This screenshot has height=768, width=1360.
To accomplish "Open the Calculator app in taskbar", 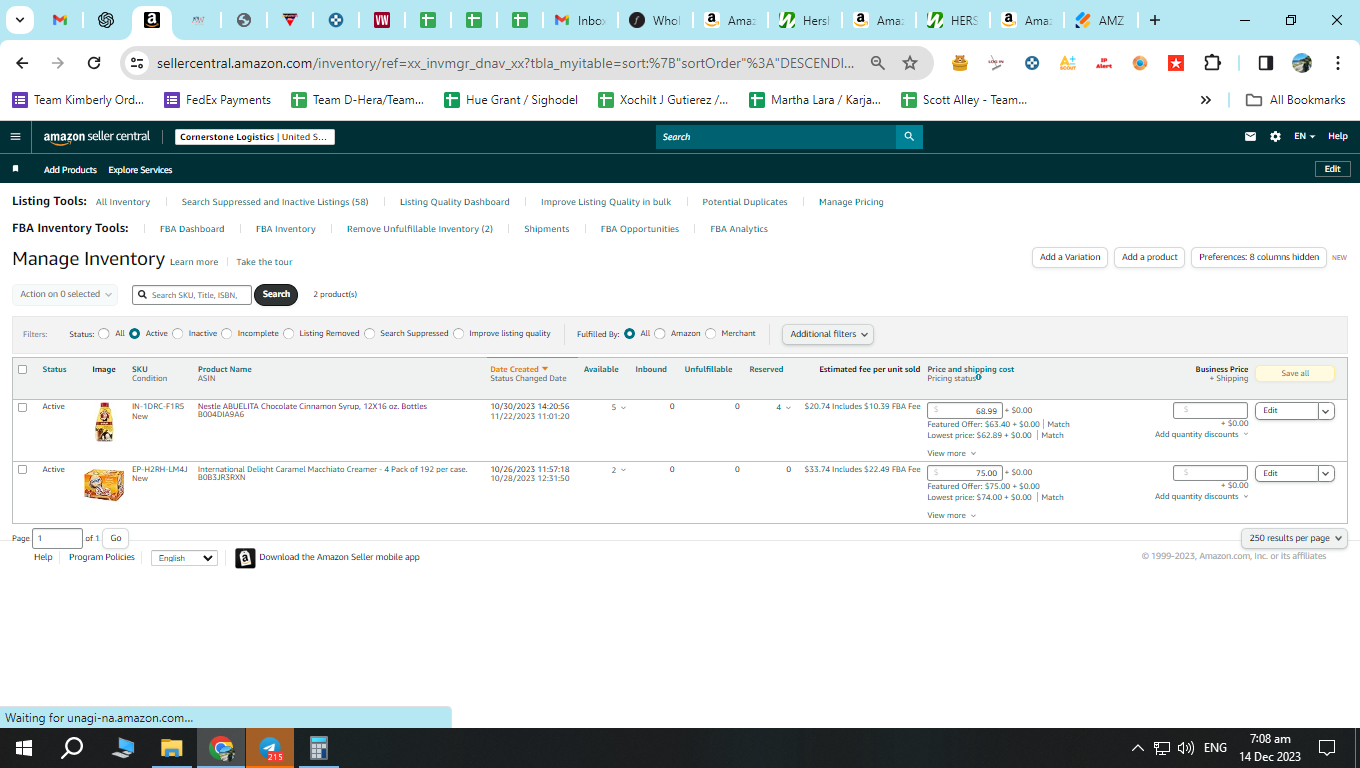I will pyautogui.click(x=319, y=748).
